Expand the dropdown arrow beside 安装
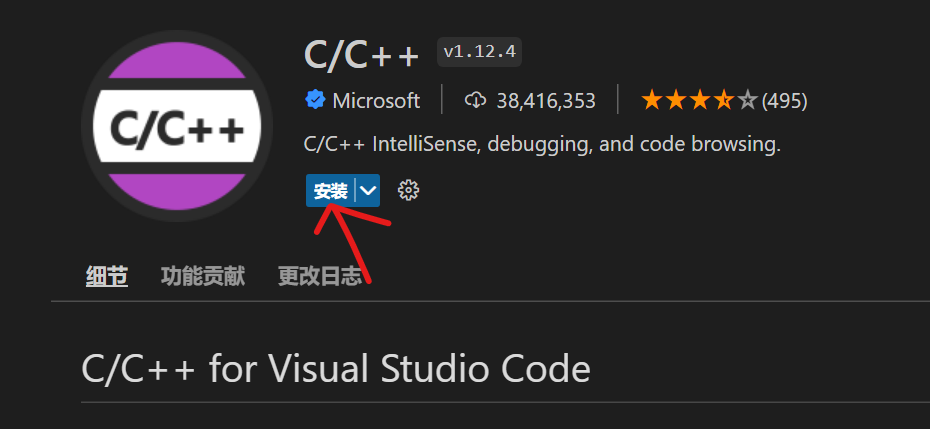 [x=368, y=190]
